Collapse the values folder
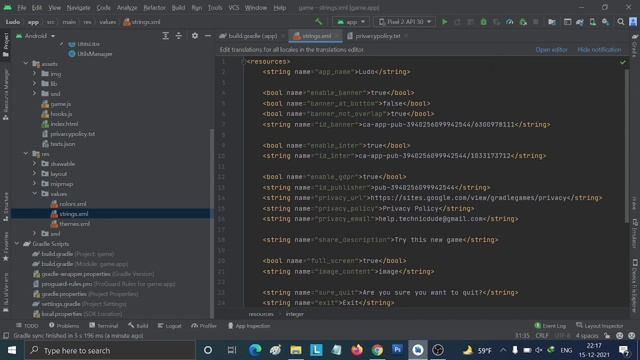The image size is (640, 360). pos(35,194)
